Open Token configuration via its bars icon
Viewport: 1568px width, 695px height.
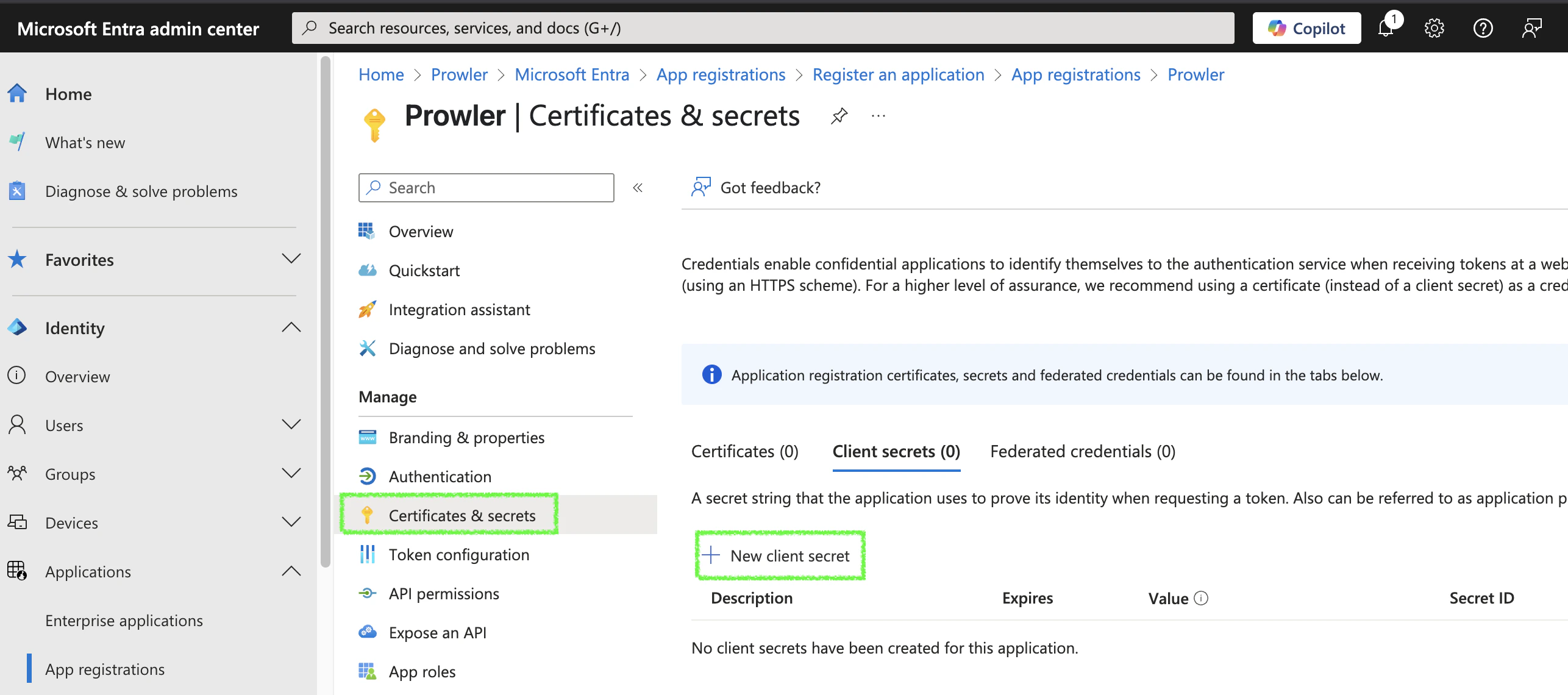tap(368, 554)
